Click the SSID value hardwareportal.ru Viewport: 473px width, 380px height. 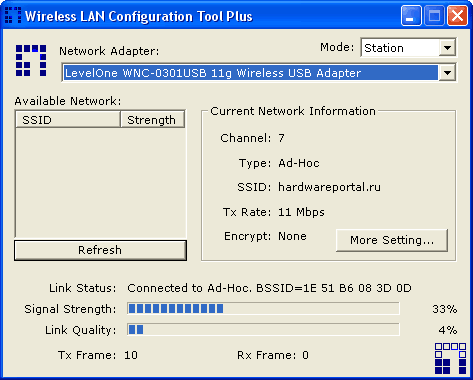[x=329, y=187]
